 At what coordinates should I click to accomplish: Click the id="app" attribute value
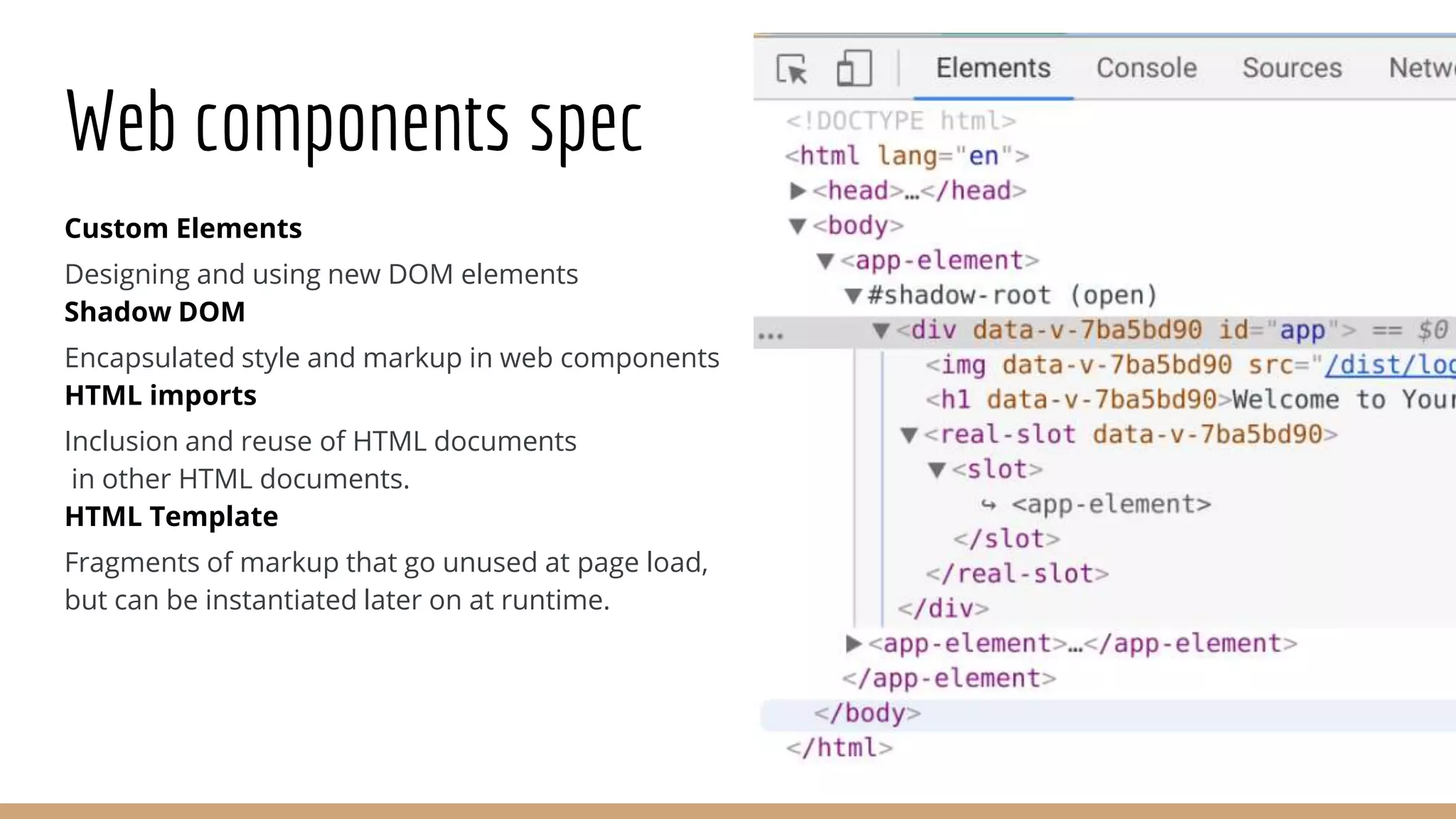pyautogui.click(x=1302, y=331)
